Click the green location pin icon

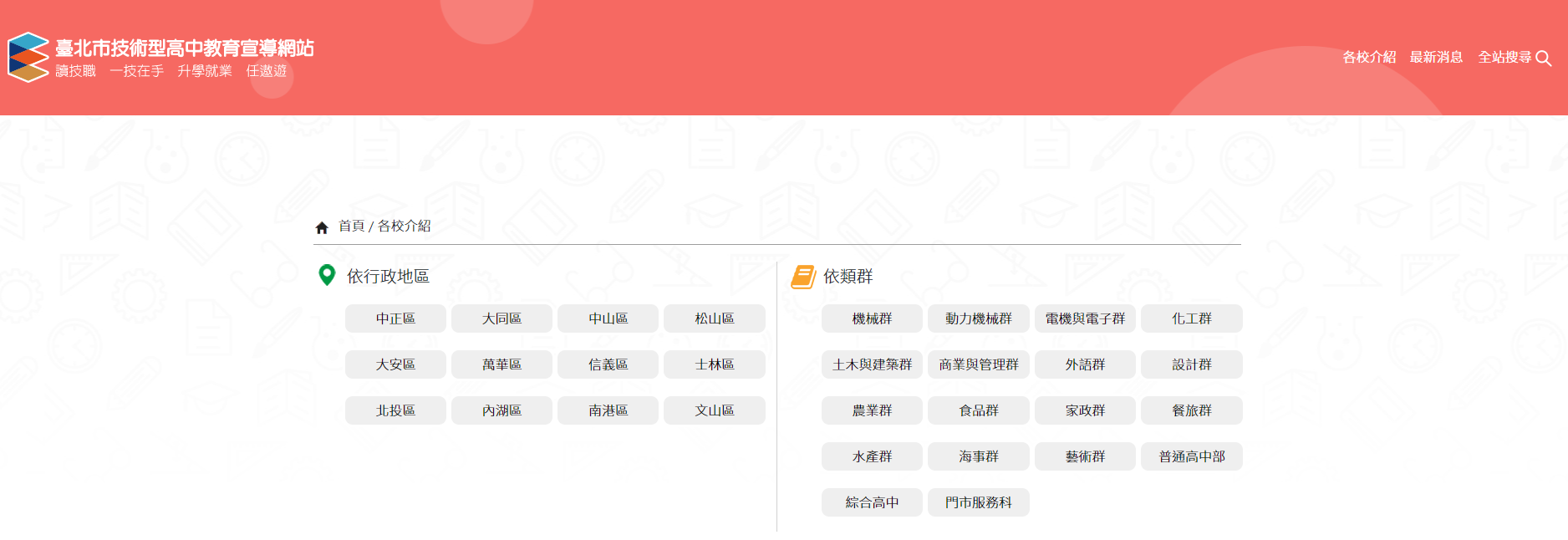pyautogui.click(x=327, y=275)
